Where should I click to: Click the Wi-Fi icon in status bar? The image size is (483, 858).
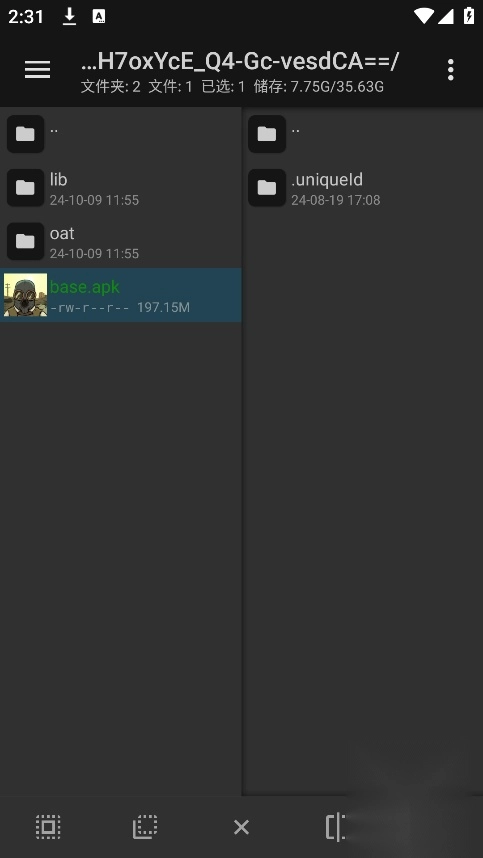(424, 16)
